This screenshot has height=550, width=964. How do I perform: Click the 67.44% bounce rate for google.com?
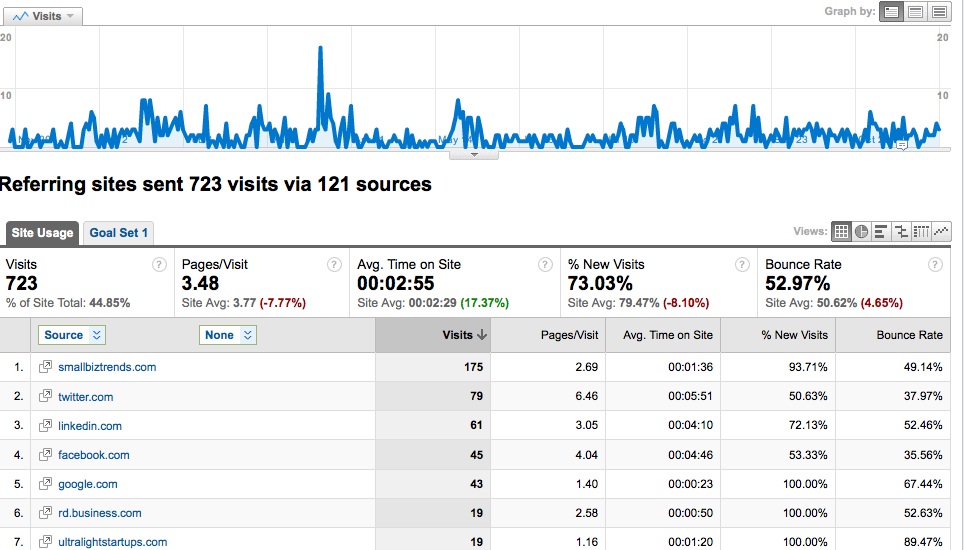(x=923, y=484)
